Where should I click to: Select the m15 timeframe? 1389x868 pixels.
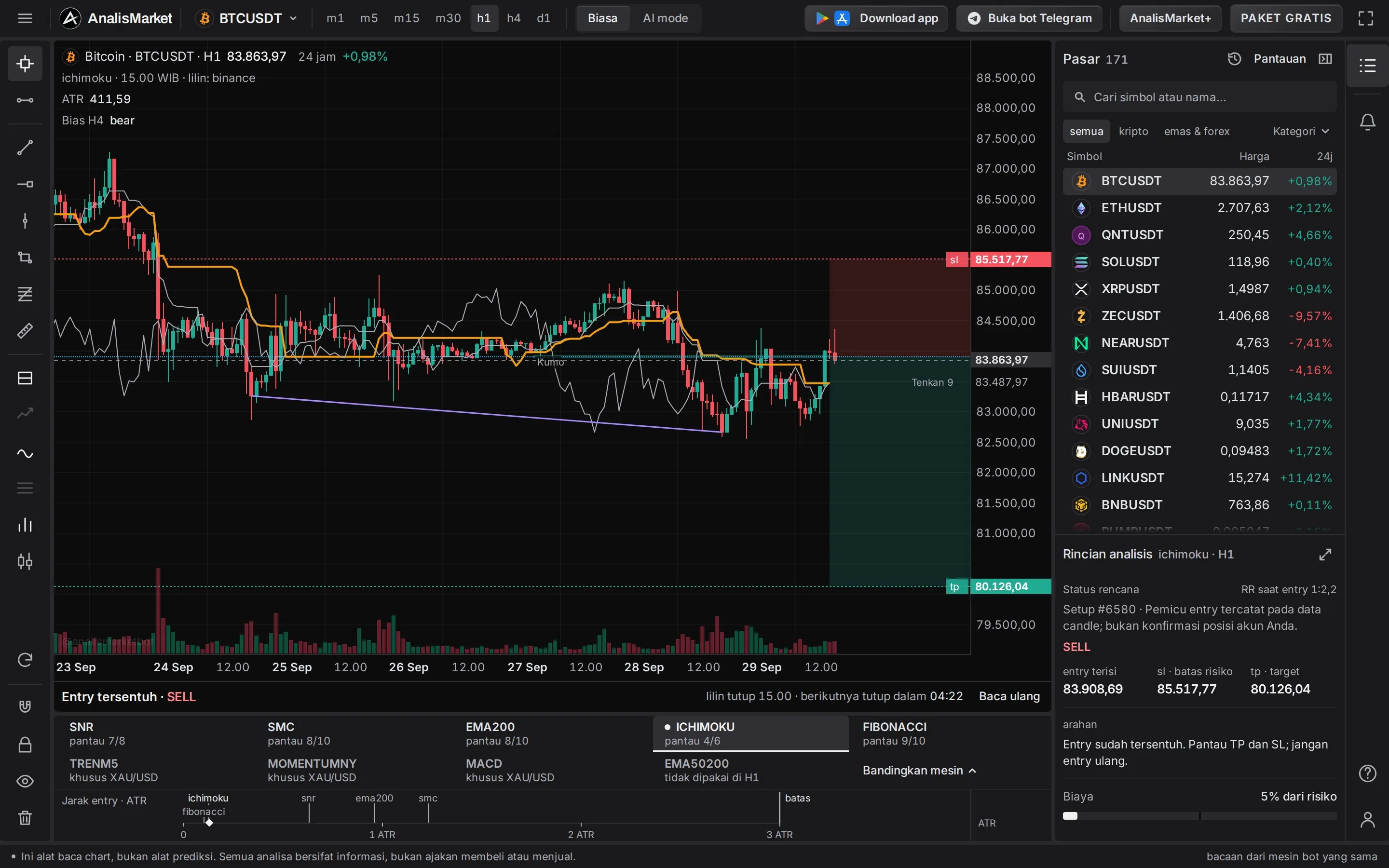[x=407, y=18]
